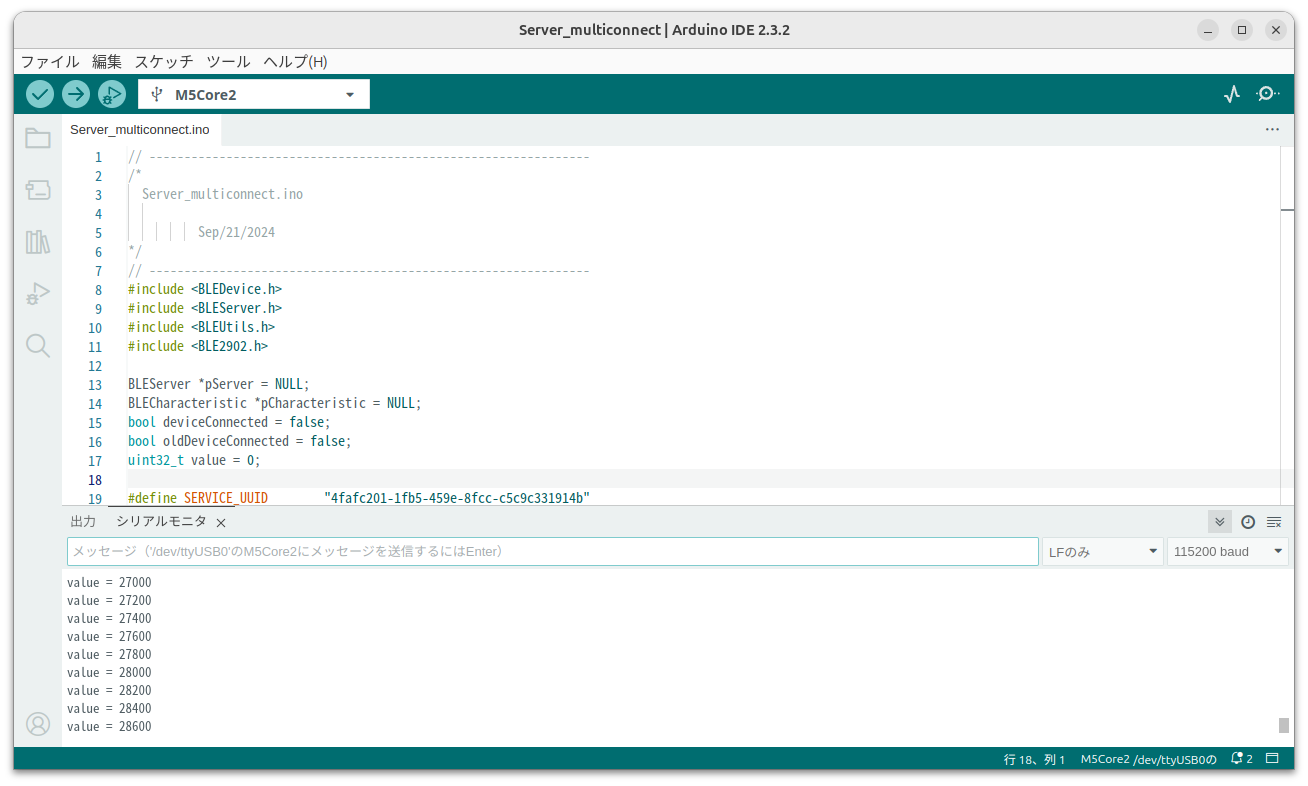
Task: Click the #include <BLEUtils.h> line
Action: pos(201,327)
